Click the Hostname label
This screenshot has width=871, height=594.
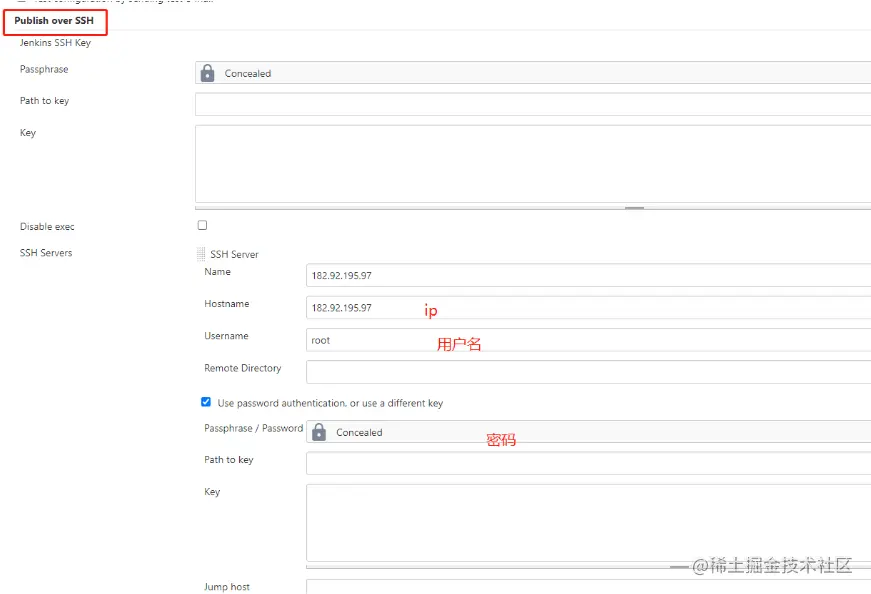(227, 304)
